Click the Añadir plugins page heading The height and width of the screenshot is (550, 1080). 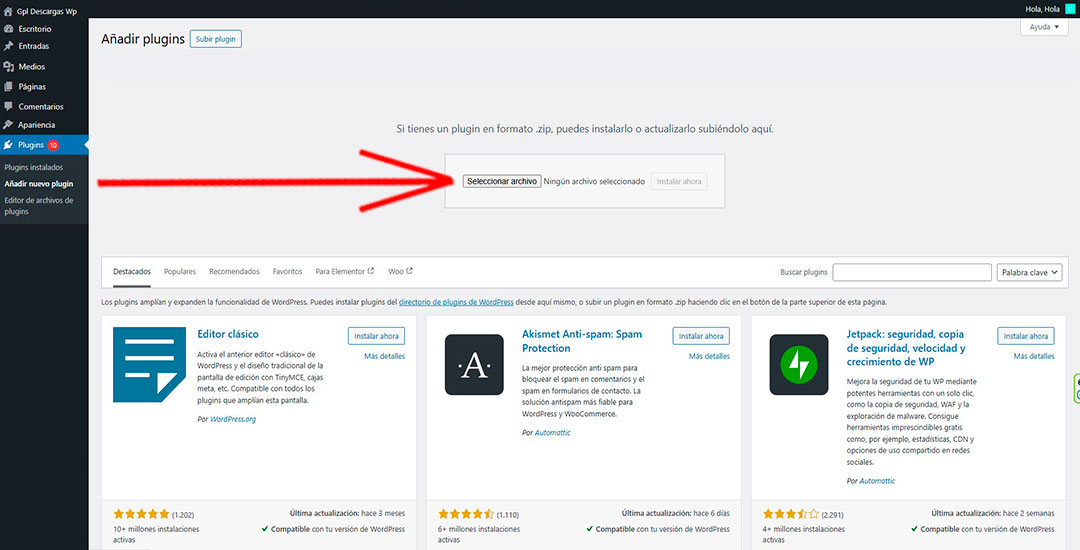(143, 39)
